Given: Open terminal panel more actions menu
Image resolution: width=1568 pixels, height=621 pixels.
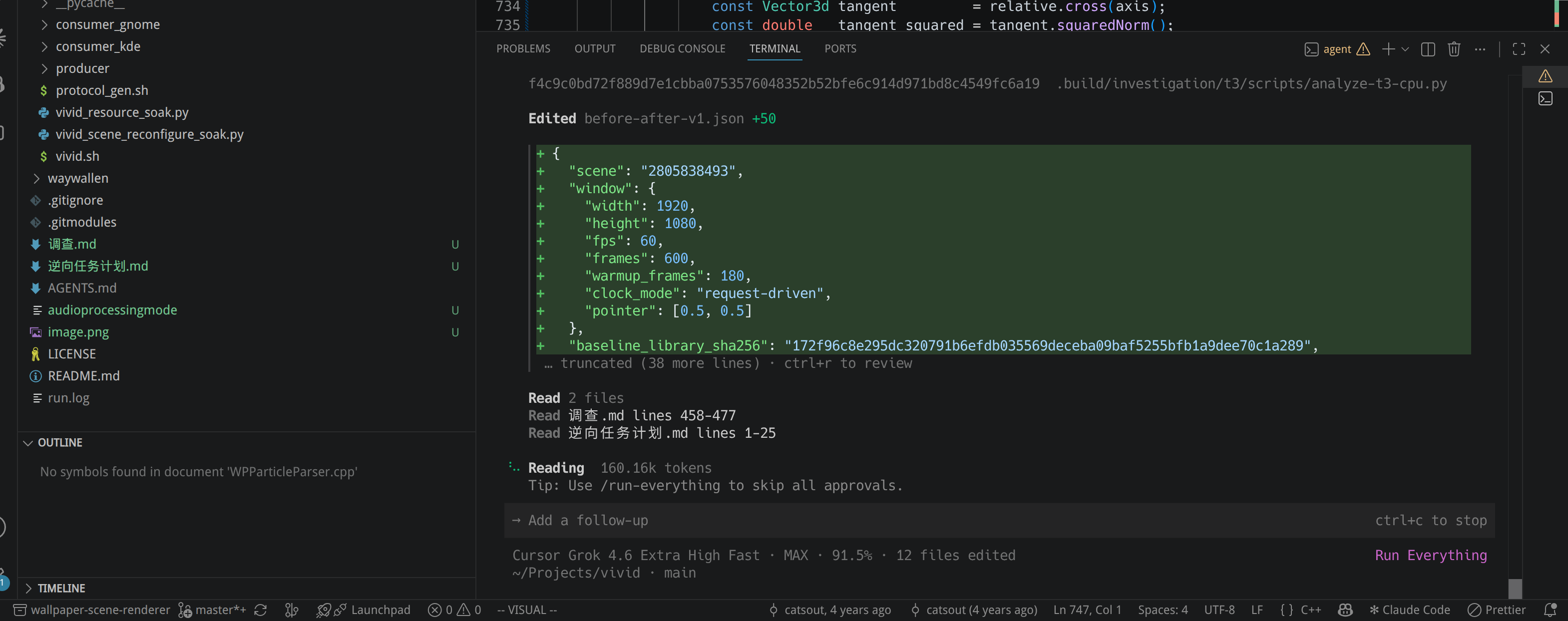Looking at the screenshot, I should (1480, 49).
